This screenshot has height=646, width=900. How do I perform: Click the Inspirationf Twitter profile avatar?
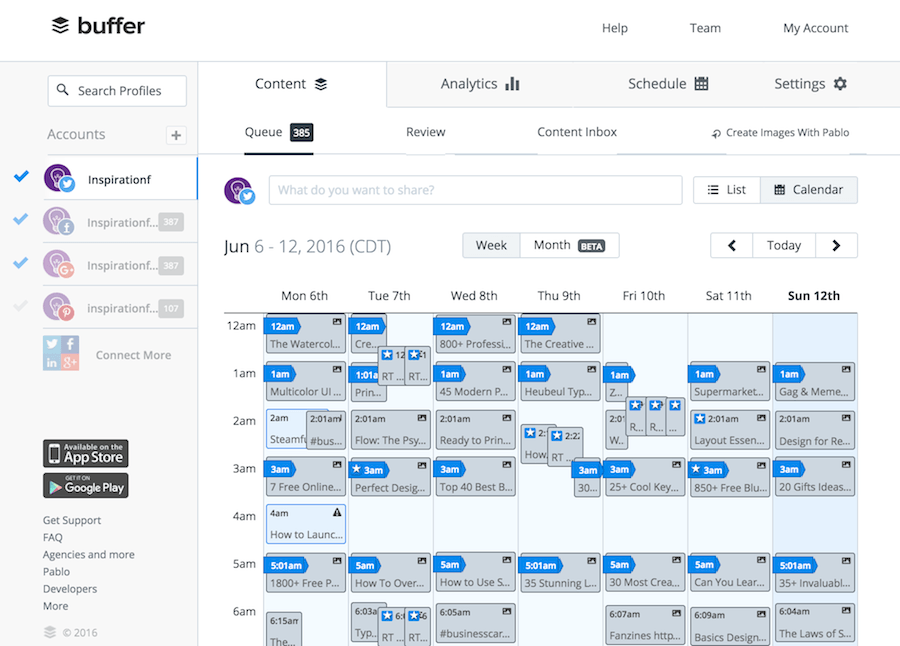(x=59, y=179)
